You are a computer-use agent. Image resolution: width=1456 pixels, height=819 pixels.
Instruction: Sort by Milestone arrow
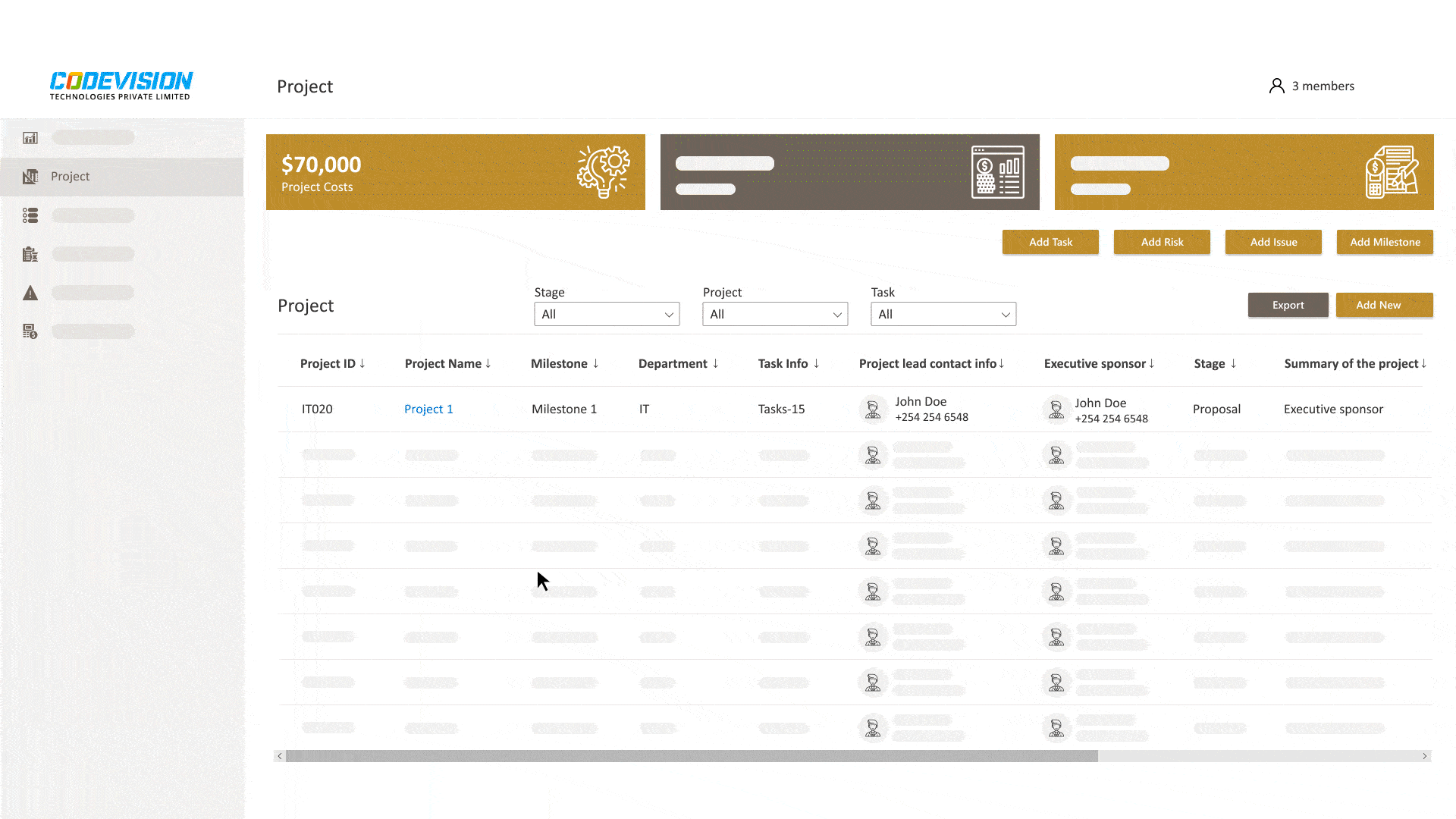tap(596, 363)
